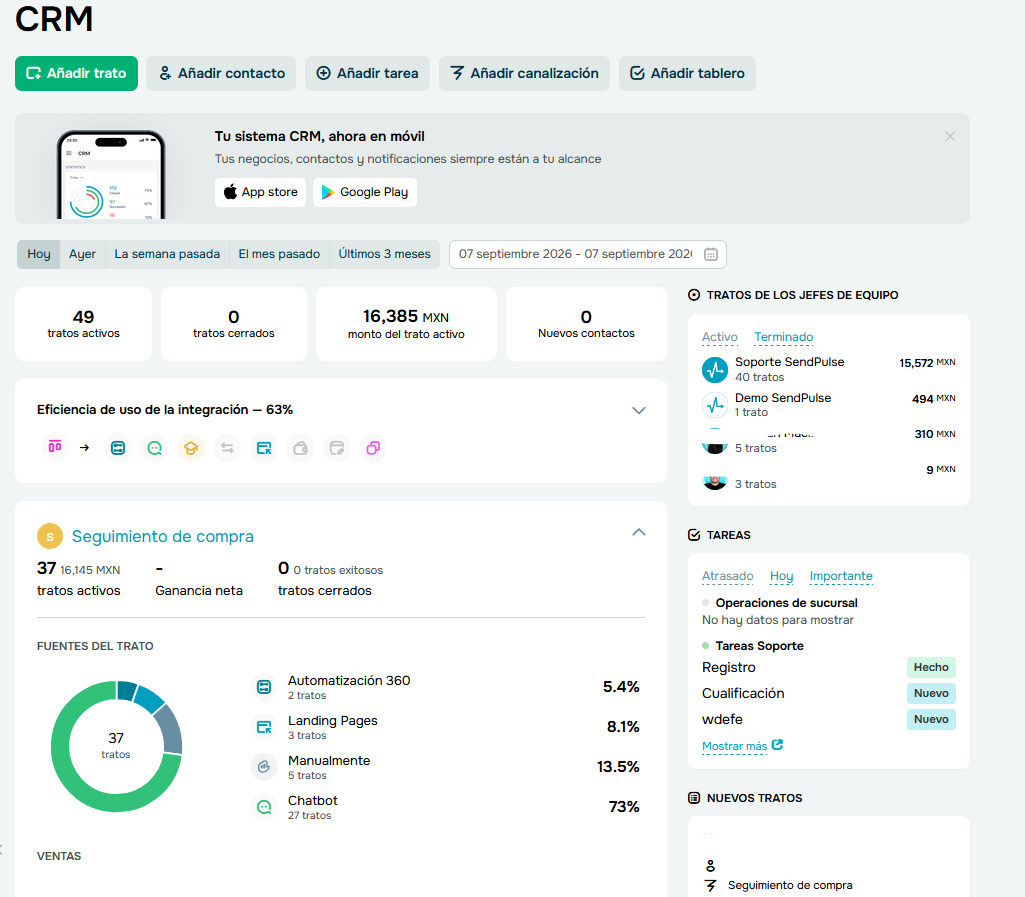Image resolution: width=1025 pixels, height=897 pixels.
Task: Open the Seguimiento de compra pipeline link
Action: 163,536
